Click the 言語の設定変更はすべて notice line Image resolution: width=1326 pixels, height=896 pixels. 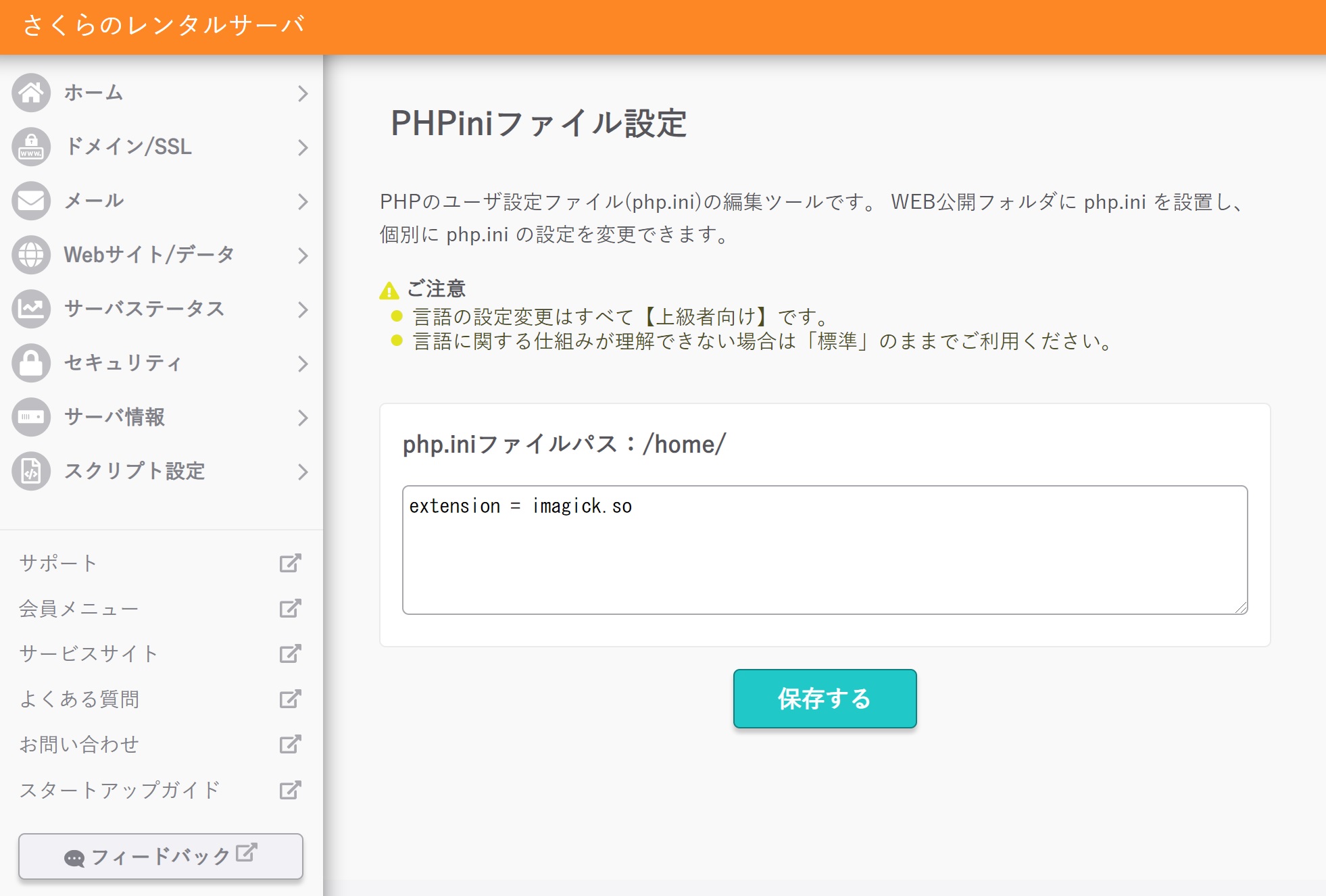pos(620,316)
